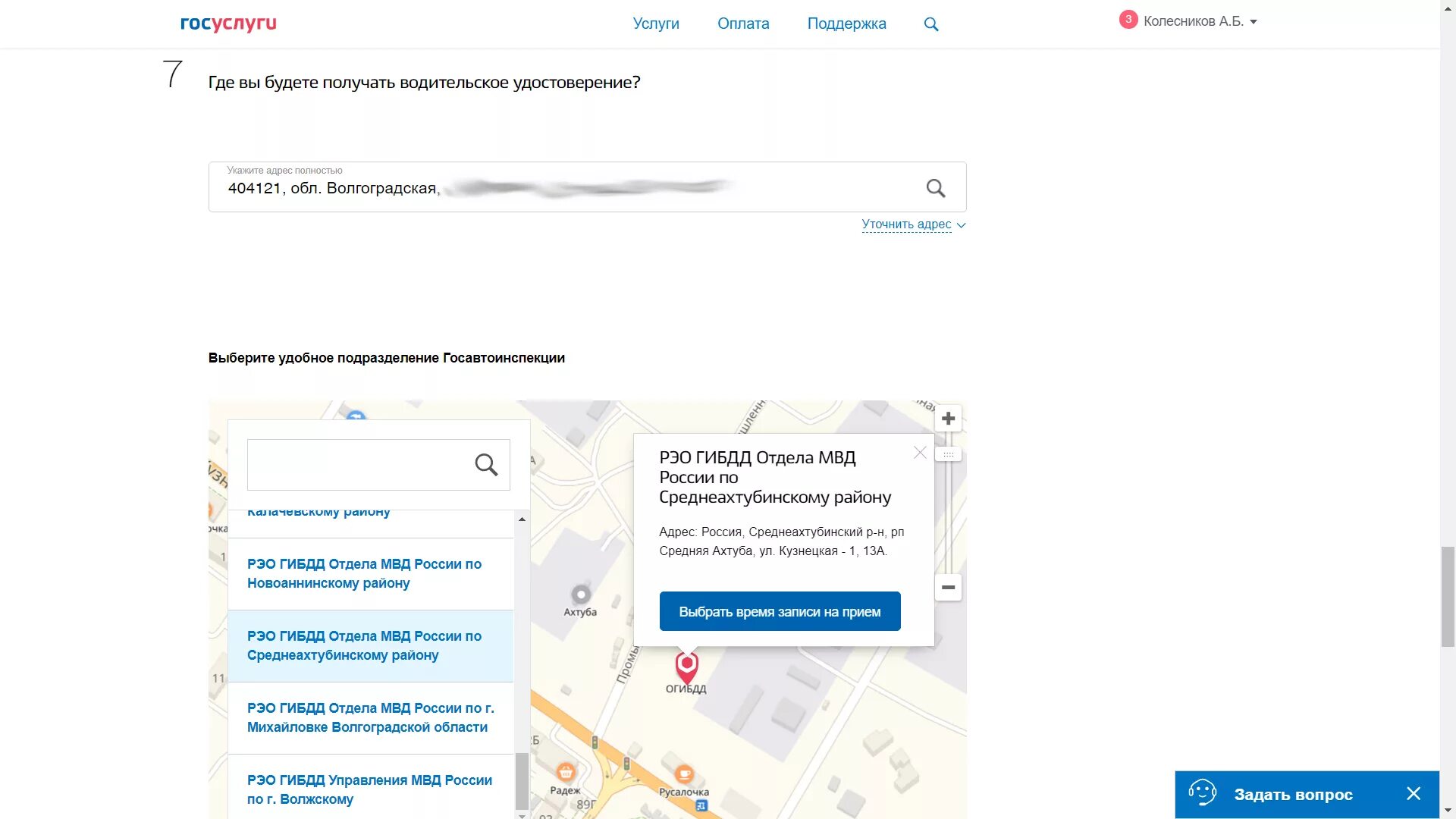Zoom out the map with minus button
This screenshot has width=1456, height=819.
coord(948,588)
